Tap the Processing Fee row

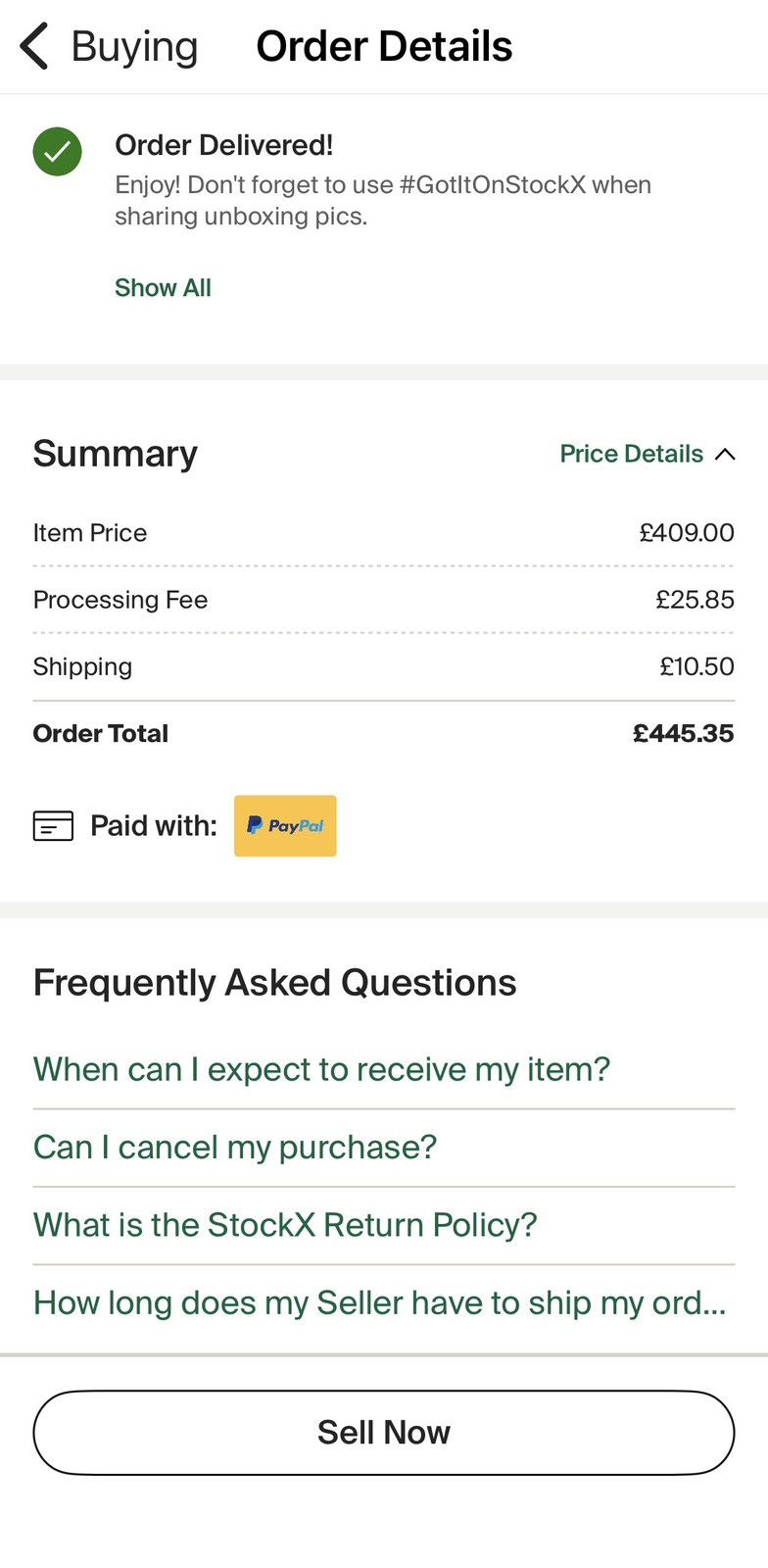pos(384,600)
